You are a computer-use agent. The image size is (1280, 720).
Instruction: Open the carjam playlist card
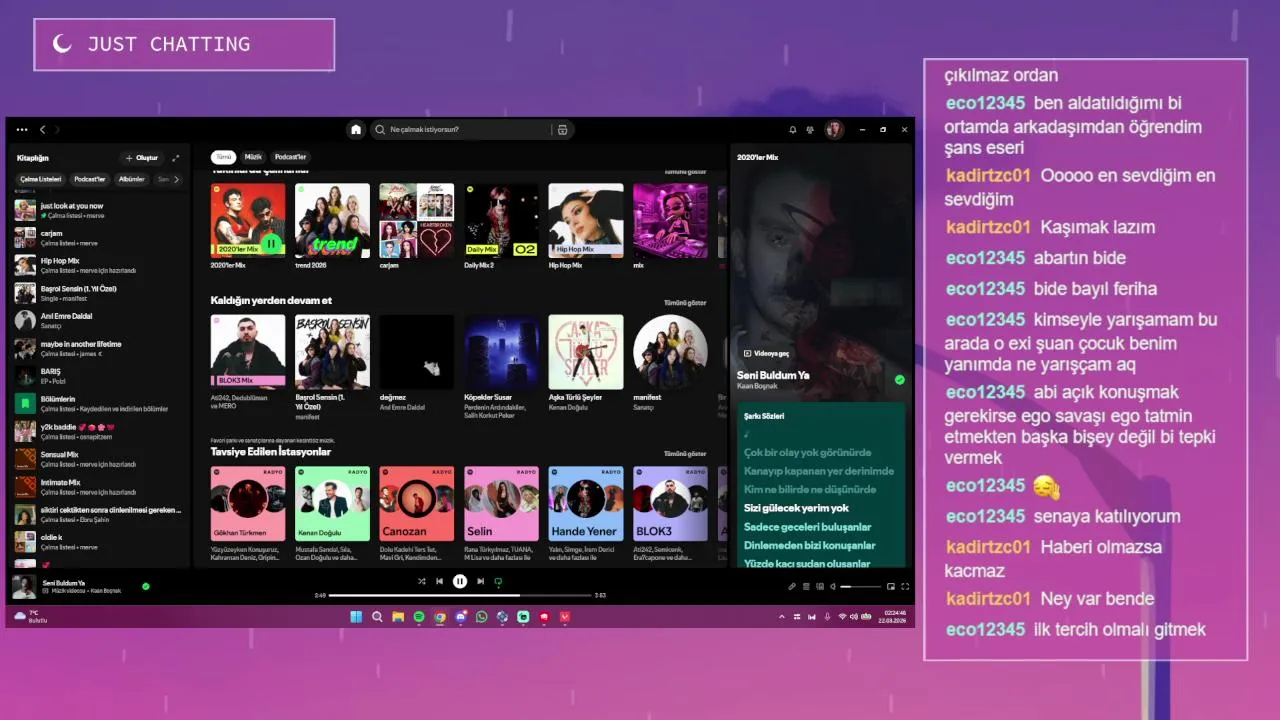pos(417,226)
